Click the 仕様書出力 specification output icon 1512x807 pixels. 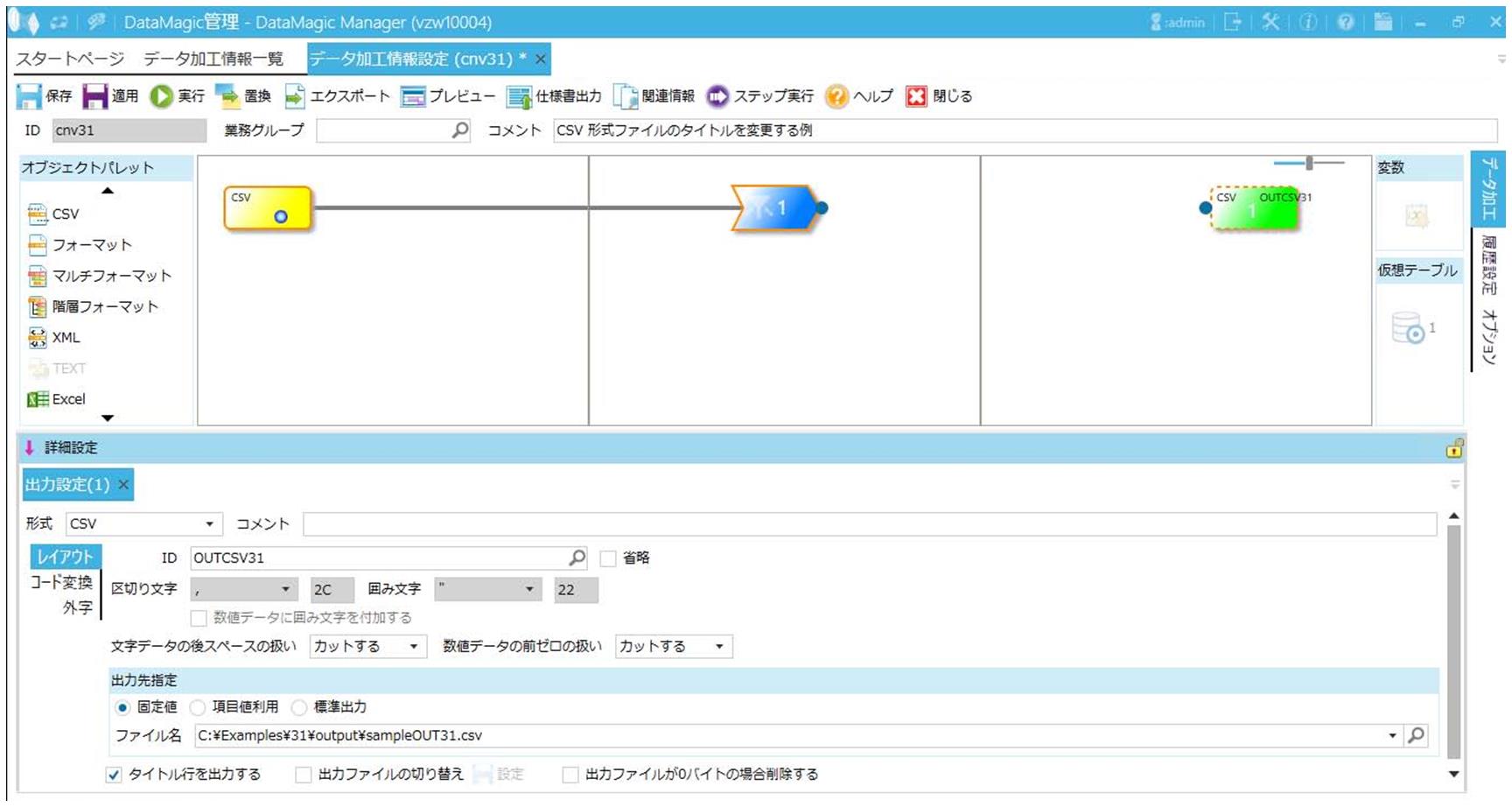pos(519,96)
